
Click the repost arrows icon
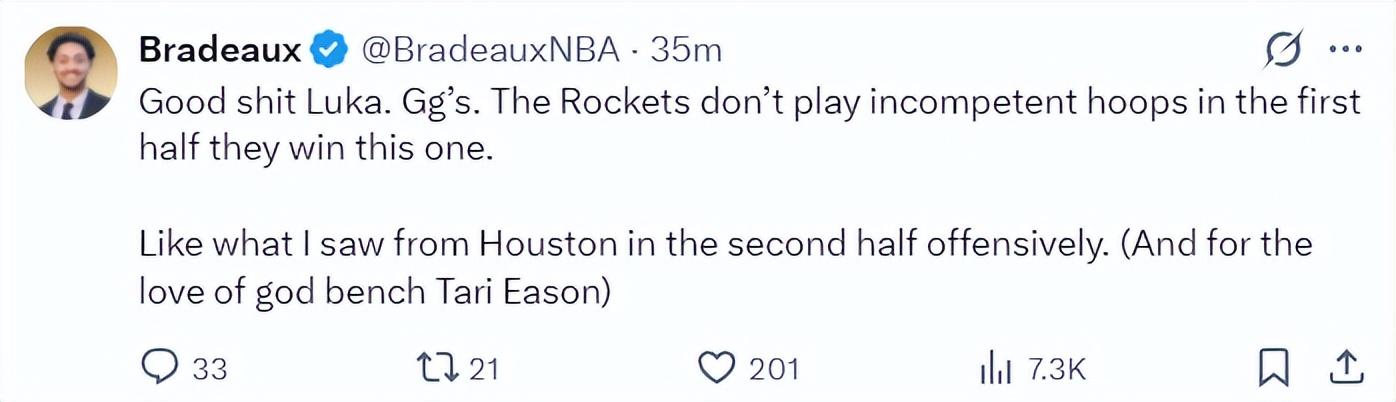tap(437, 368)
